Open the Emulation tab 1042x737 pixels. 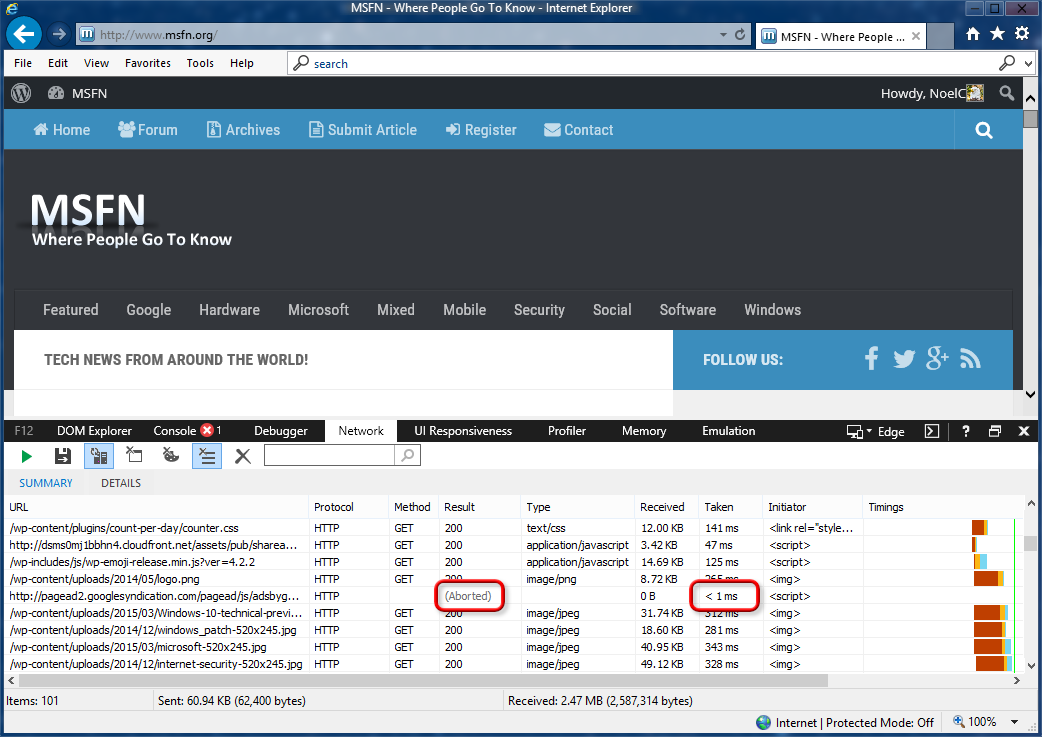coord(728,431)
